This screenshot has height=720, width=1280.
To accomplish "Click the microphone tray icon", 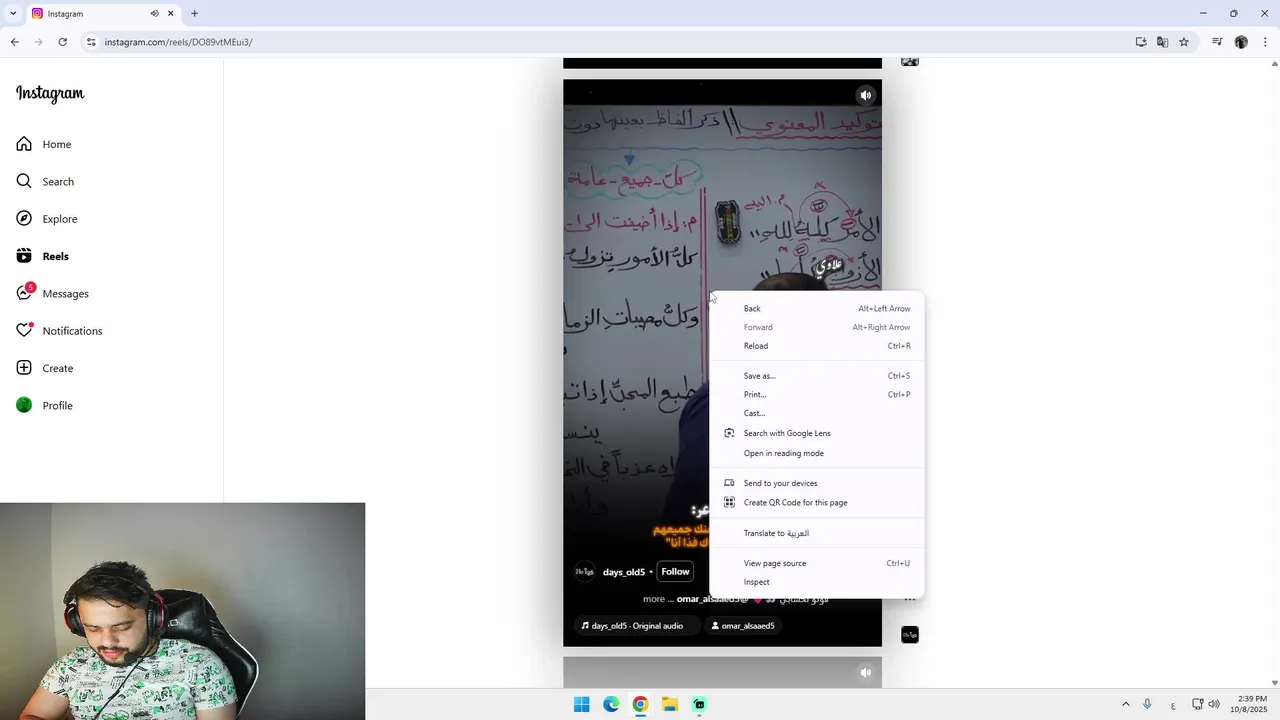I will (1147, 704).
